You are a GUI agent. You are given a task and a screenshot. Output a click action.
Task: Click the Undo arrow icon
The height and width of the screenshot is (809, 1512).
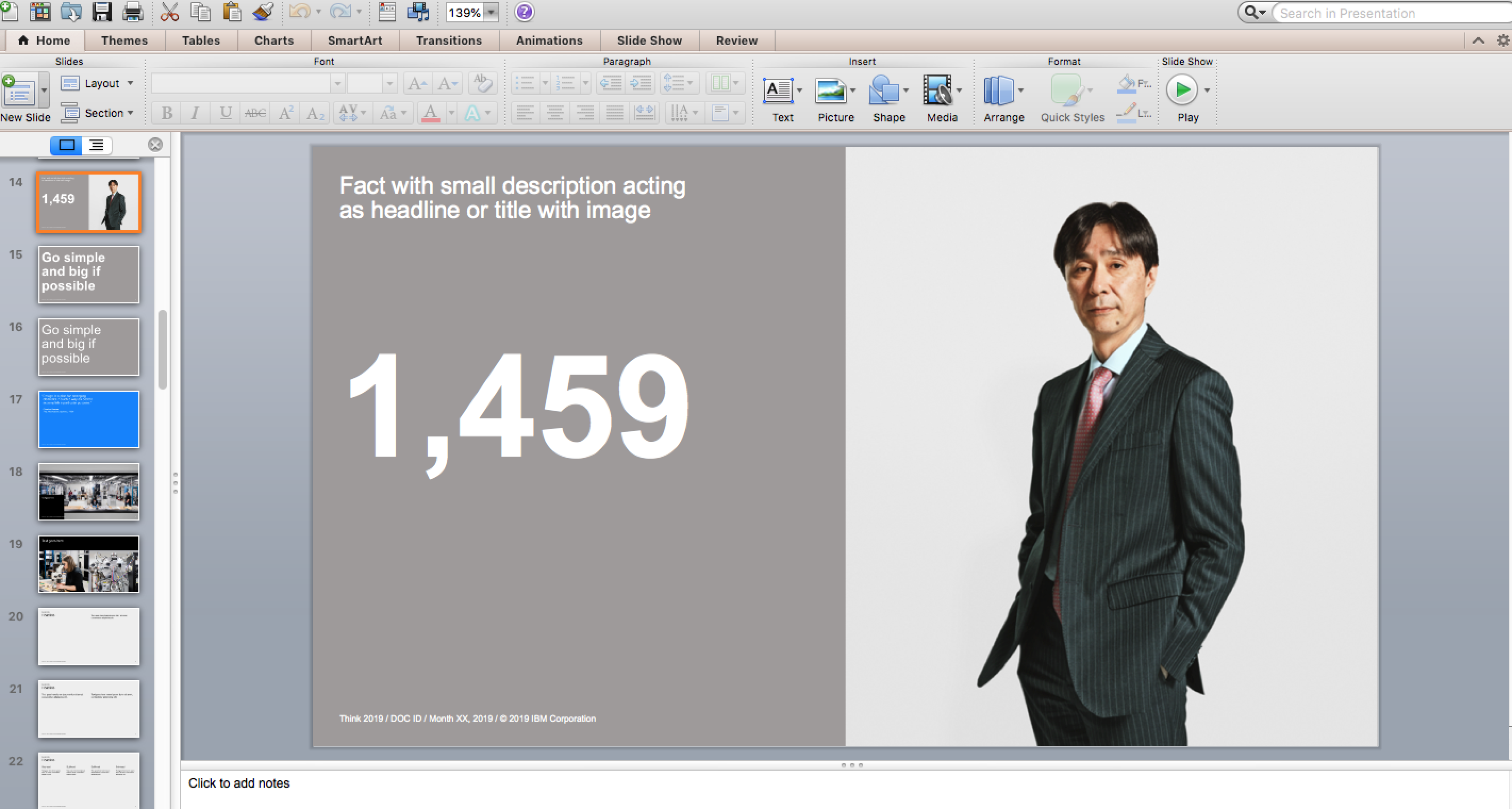point(300,12)
